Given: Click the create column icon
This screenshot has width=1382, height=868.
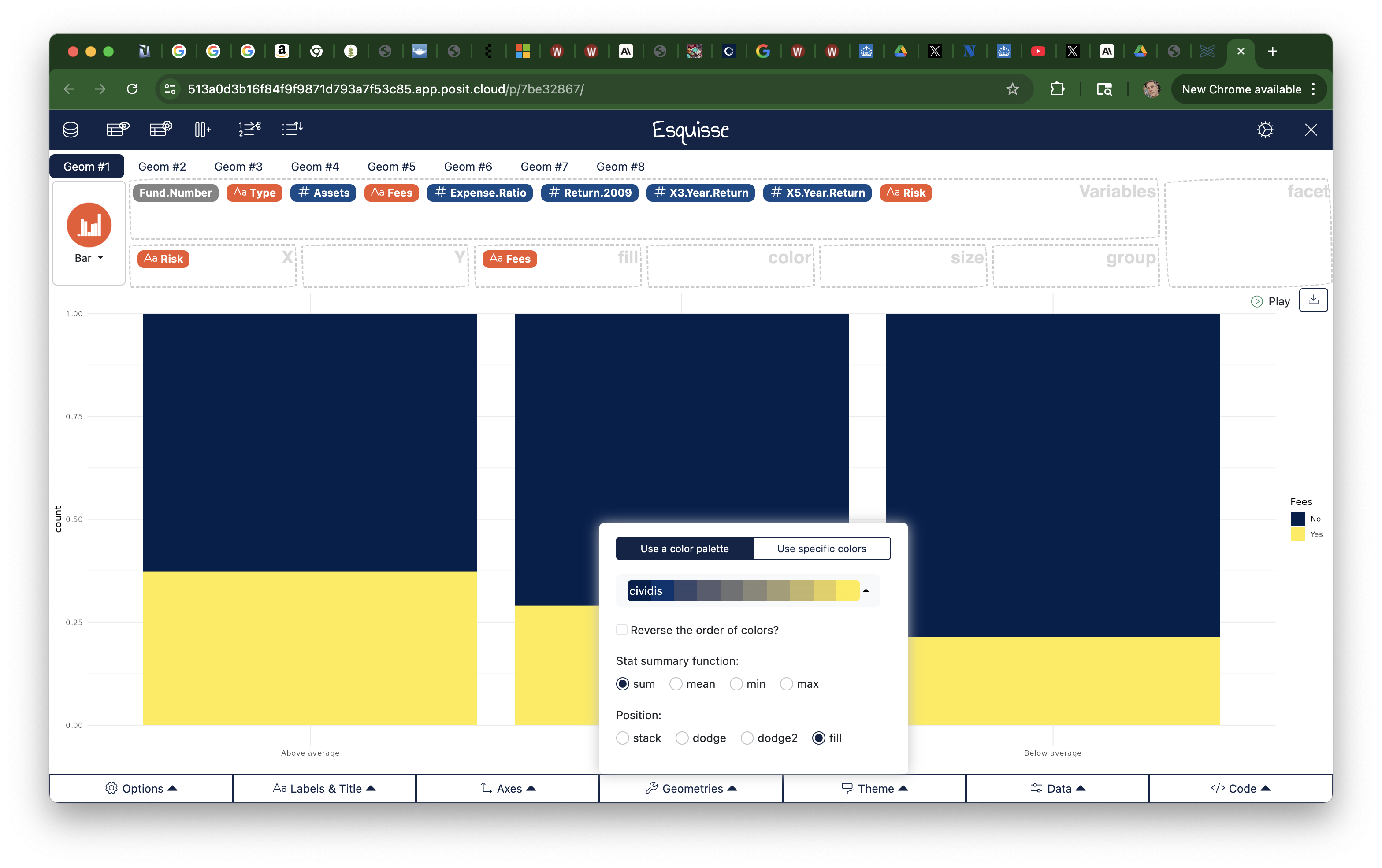Looking at the screenshot, I should 203,130.
